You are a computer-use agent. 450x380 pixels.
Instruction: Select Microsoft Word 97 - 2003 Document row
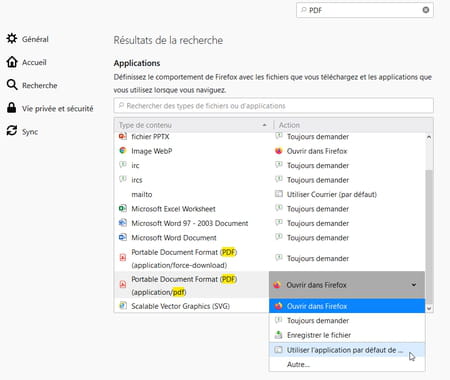click(270, 223)
